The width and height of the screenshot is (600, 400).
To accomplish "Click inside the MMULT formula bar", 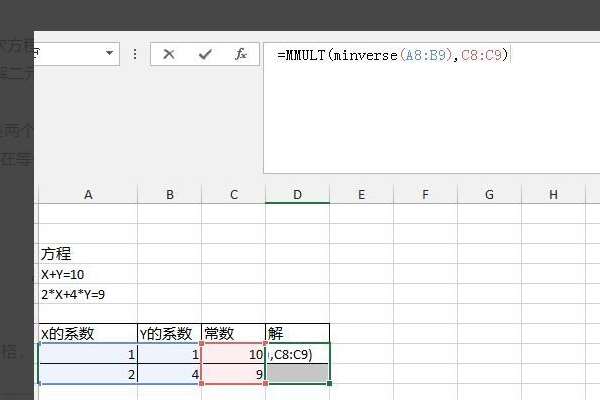I will (x=432, y=108).
